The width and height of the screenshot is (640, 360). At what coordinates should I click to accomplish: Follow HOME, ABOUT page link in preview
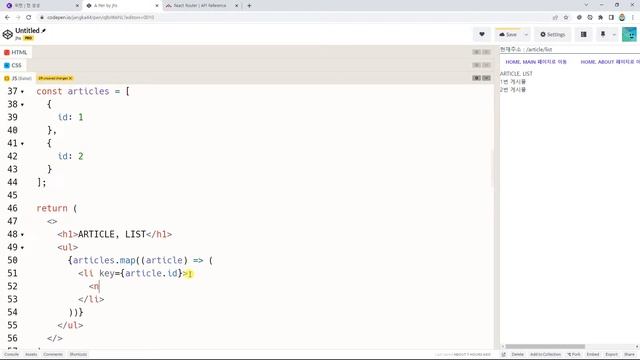[x=610, y=62]
